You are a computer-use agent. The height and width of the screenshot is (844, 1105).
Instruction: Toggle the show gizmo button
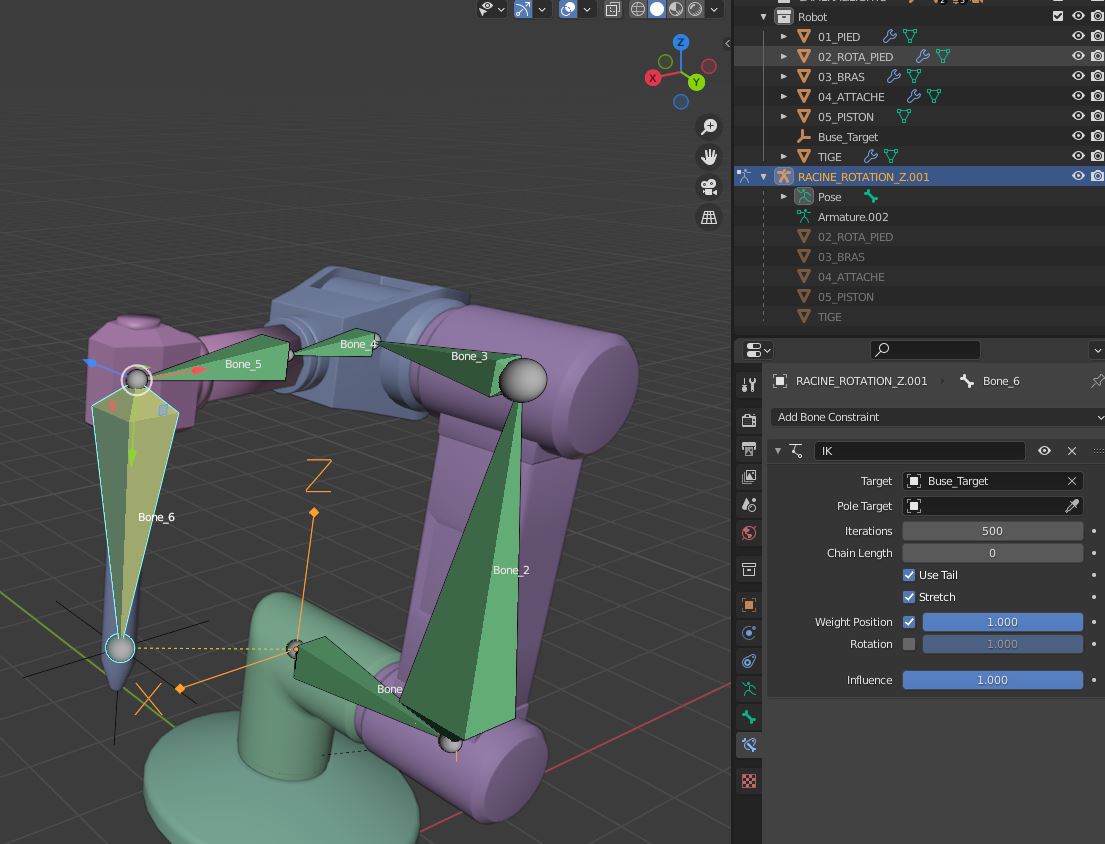coord(523,9)
